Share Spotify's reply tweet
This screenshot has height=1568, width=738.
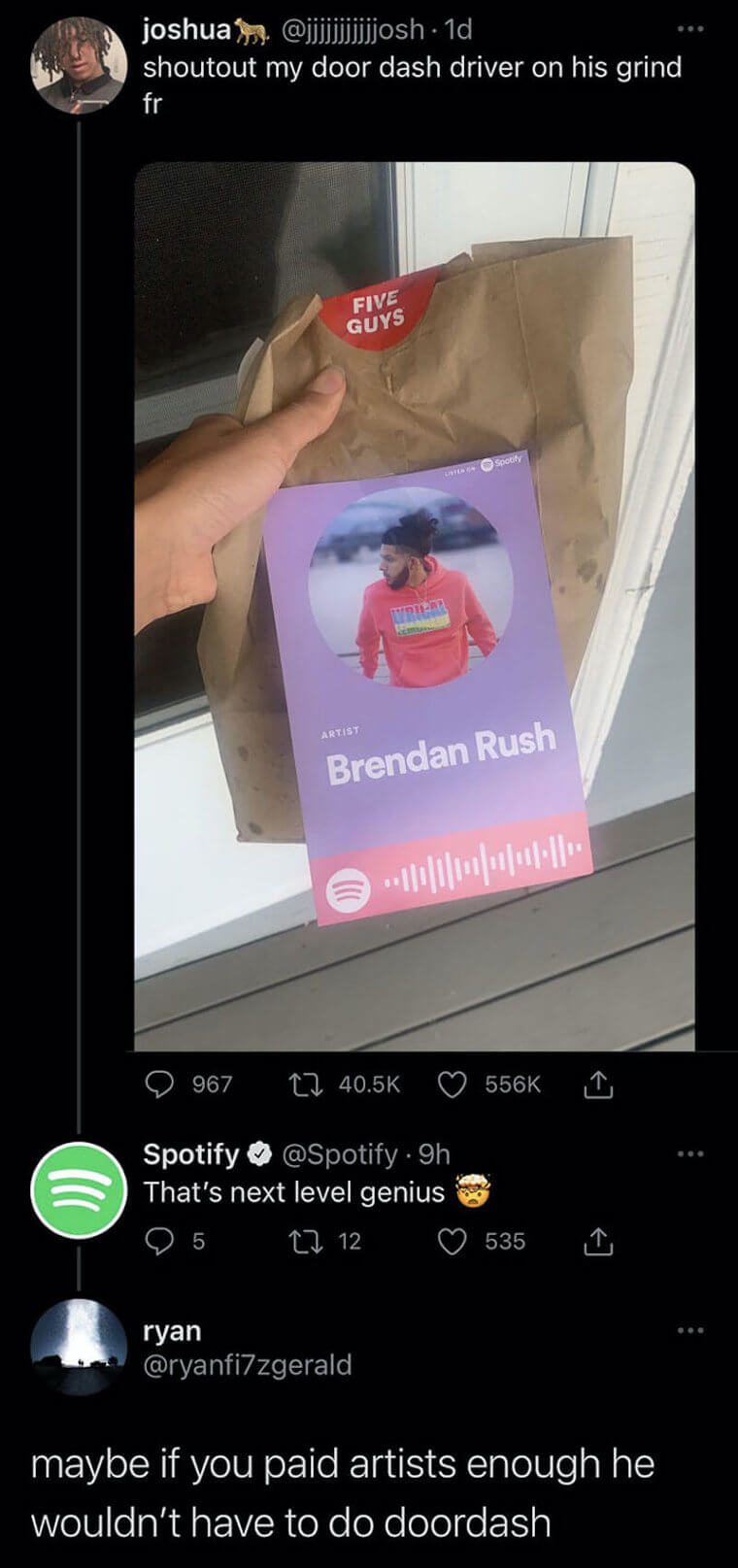pos(600,1240)
